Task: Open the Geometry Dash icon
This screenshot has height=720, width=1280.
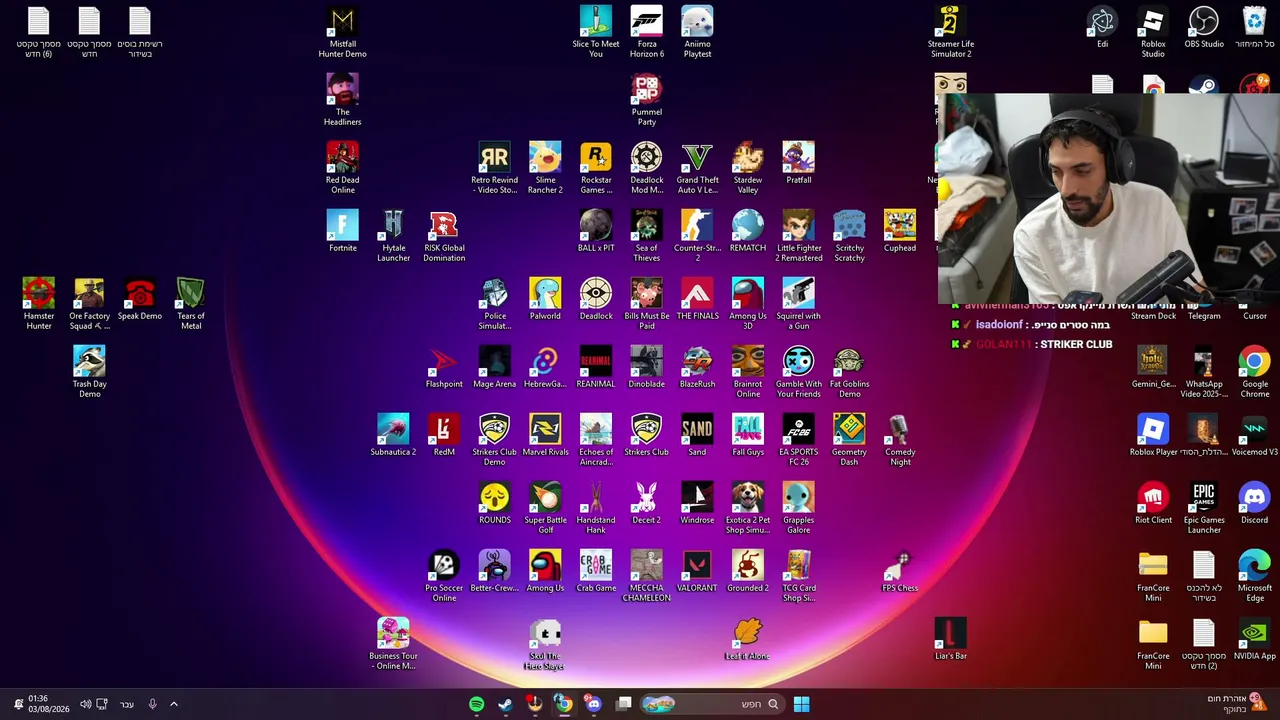Action: click(x=849, y=440)
